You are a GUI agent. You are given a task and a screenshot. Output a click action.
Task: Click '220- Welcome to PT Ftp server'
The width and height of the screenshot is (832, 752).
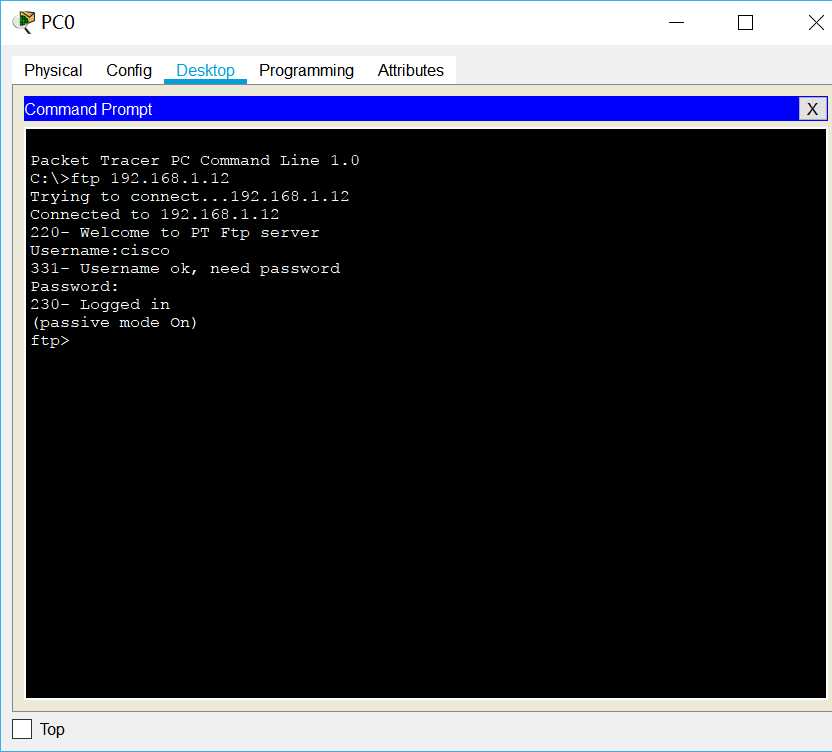(x=175, y=232)
